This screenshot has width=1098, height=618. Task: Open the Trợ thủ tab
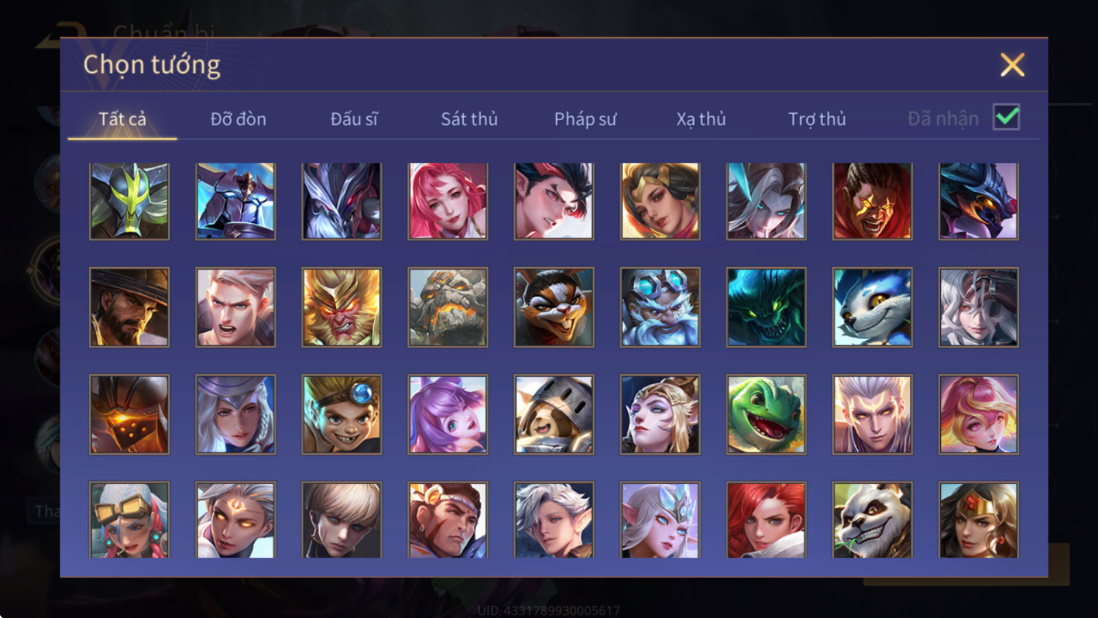[817, 119]
